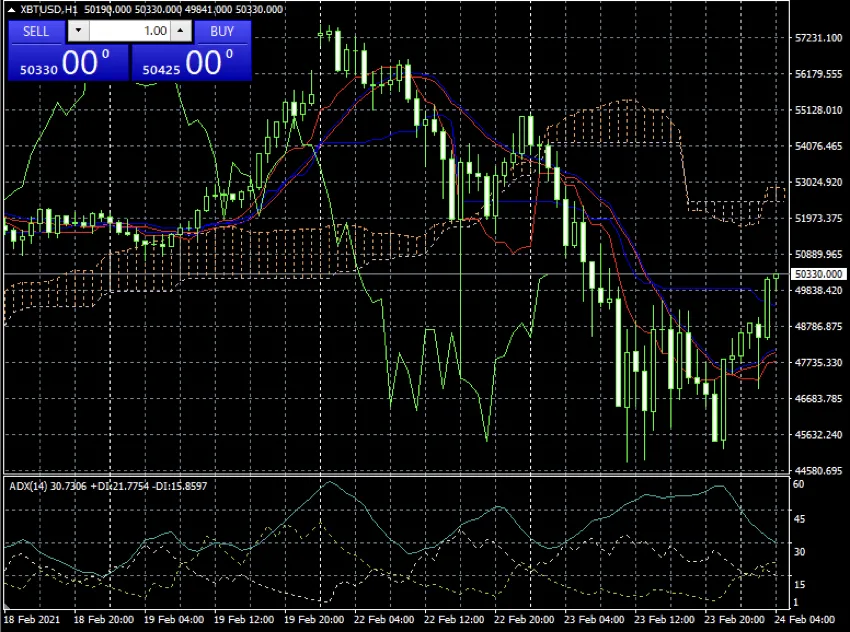Decrease trade volume with the down arrow
850x632 pixels.
[x=79, y=31]
